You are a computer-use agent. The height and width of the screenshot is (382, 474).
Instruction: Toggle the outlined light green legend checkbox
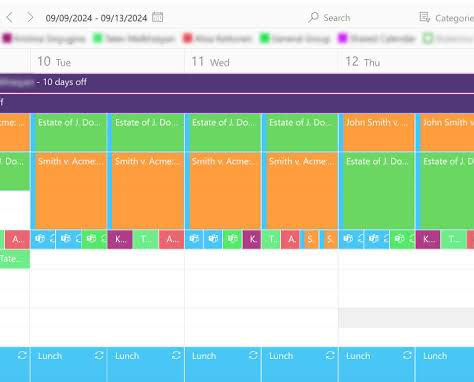[428, 39]
